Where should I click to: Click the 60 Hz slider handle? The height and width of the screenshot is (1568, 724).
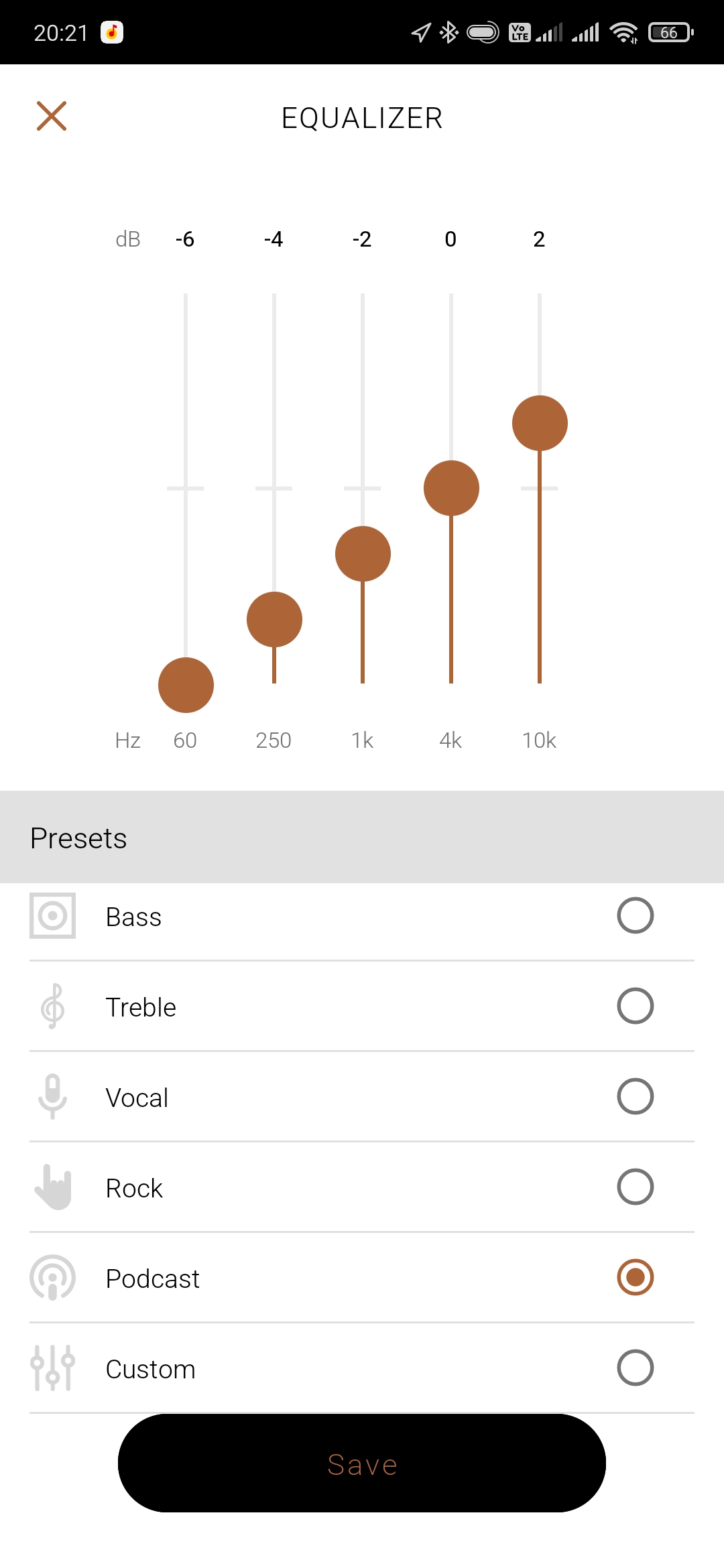(186, 685)
